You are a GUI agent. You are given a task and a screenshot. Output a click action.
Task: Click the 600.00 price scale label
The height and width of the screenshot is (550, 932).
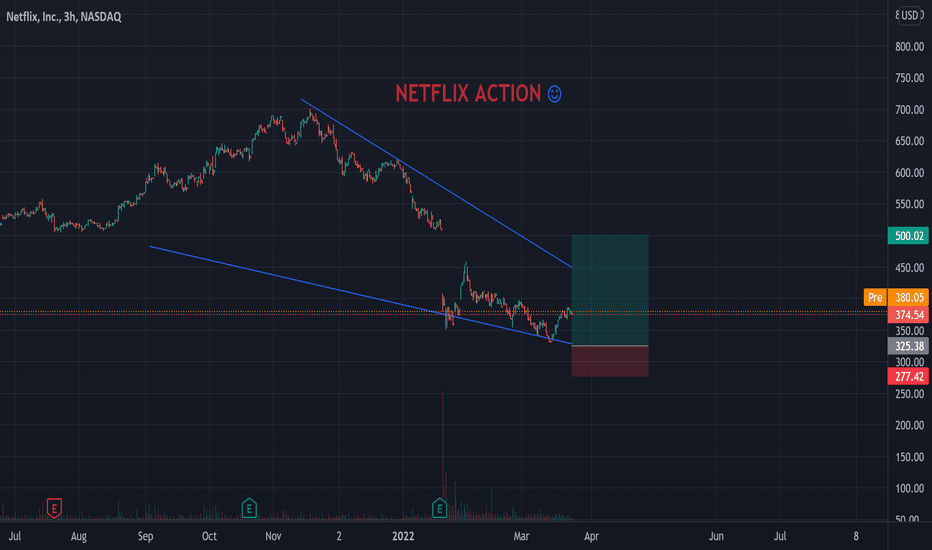909,172
